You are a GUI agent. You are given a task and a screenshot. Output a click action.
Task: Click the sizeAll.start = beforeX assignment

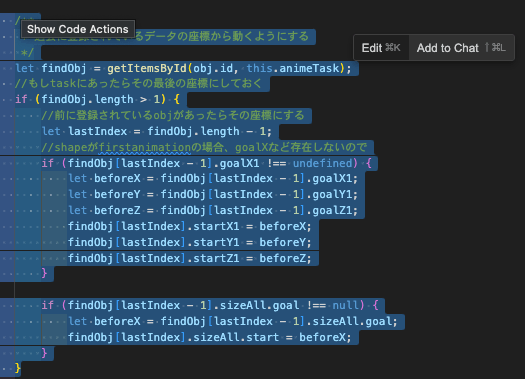210,337
